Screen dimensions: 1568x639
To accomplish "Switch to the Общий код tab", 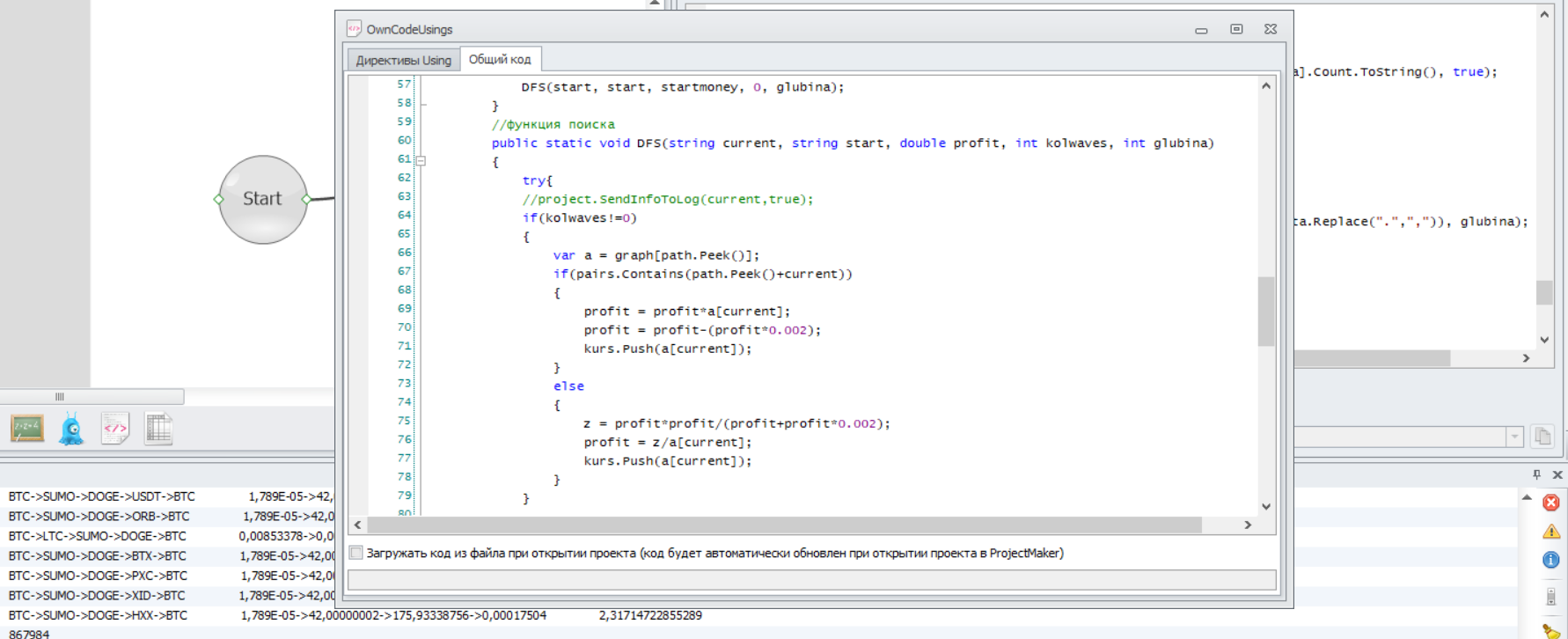I will (500, 59).
